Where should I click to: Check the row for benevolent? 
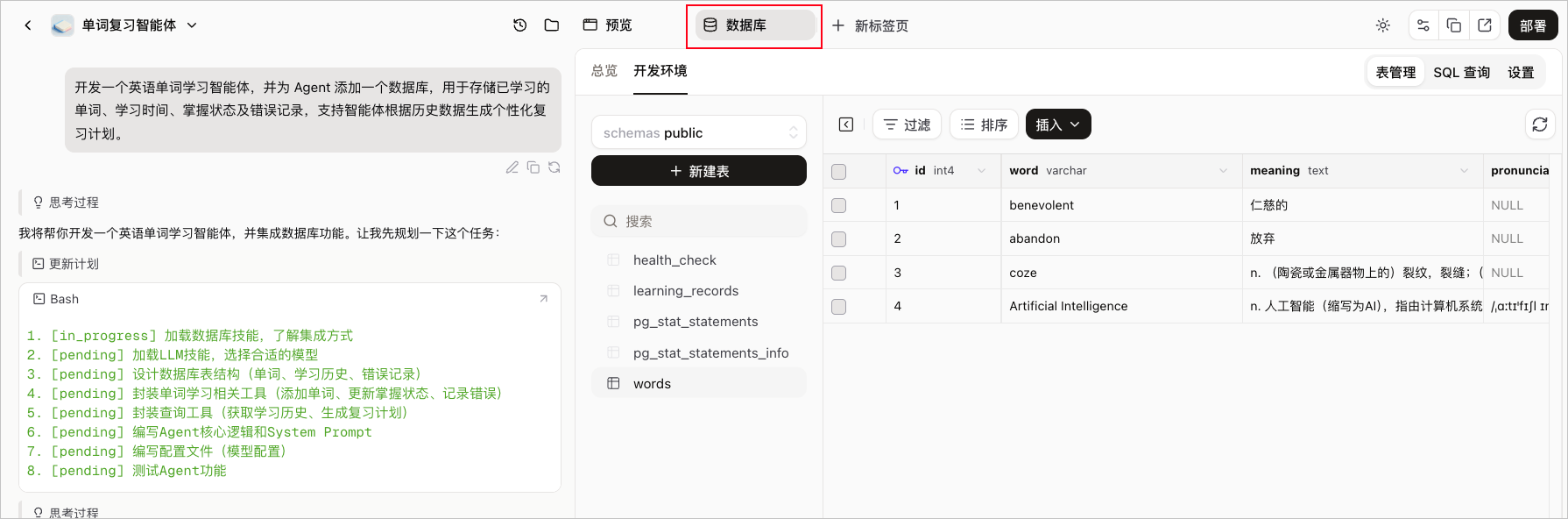pyautogui.click(x=839, y=205)
